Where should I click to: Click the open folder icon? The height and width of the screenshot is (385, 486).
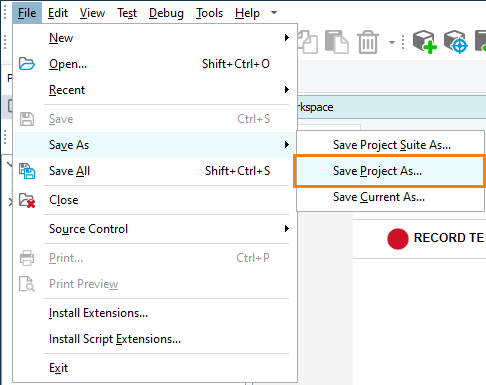(27, 64)
